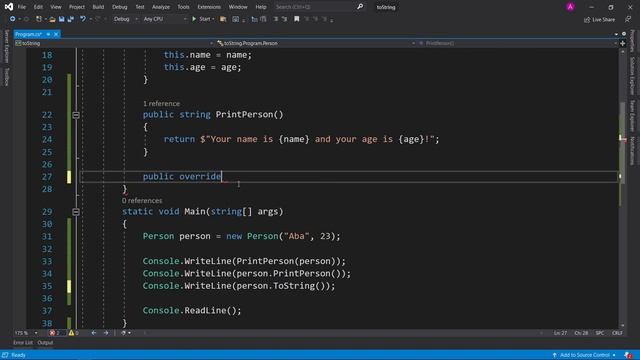Click the Comment out selected lines icon
This screenshot has width=640, height=360.
point(276,19)
